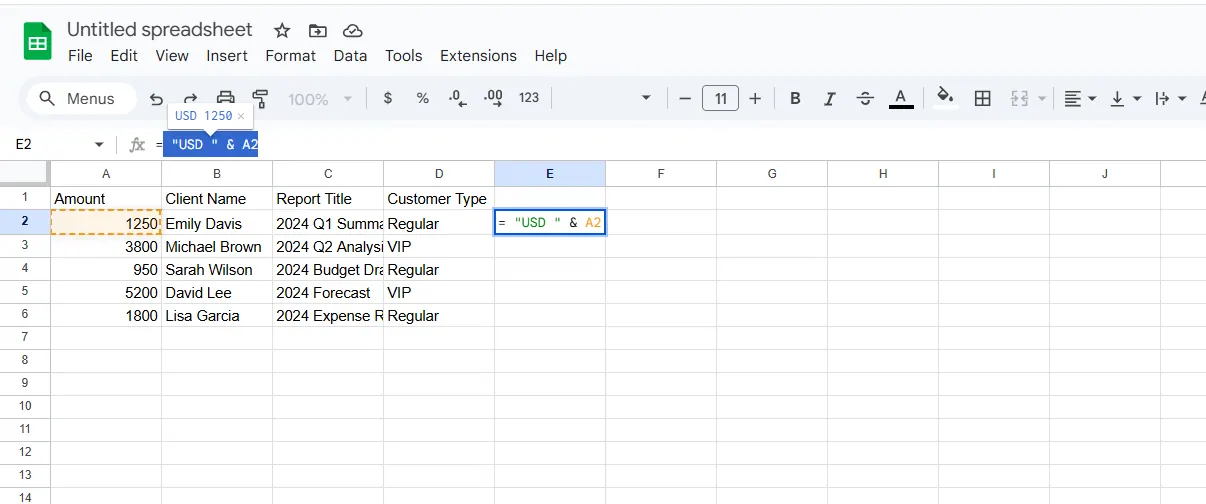1206x504 pixels.
Task: Click the Menus search button
Action: tap(77, 98)
